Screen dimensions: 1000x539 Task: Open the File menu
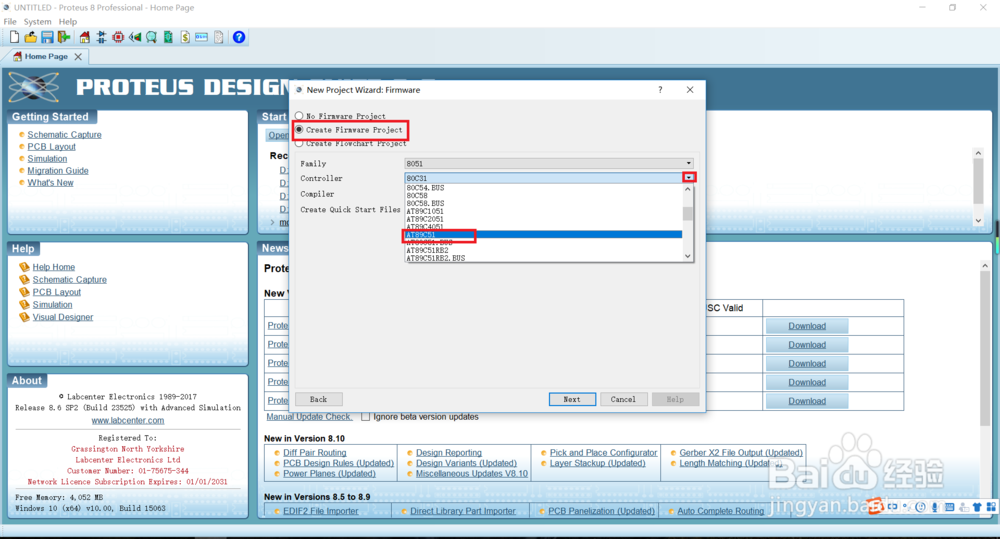click(x=10, y=22)
